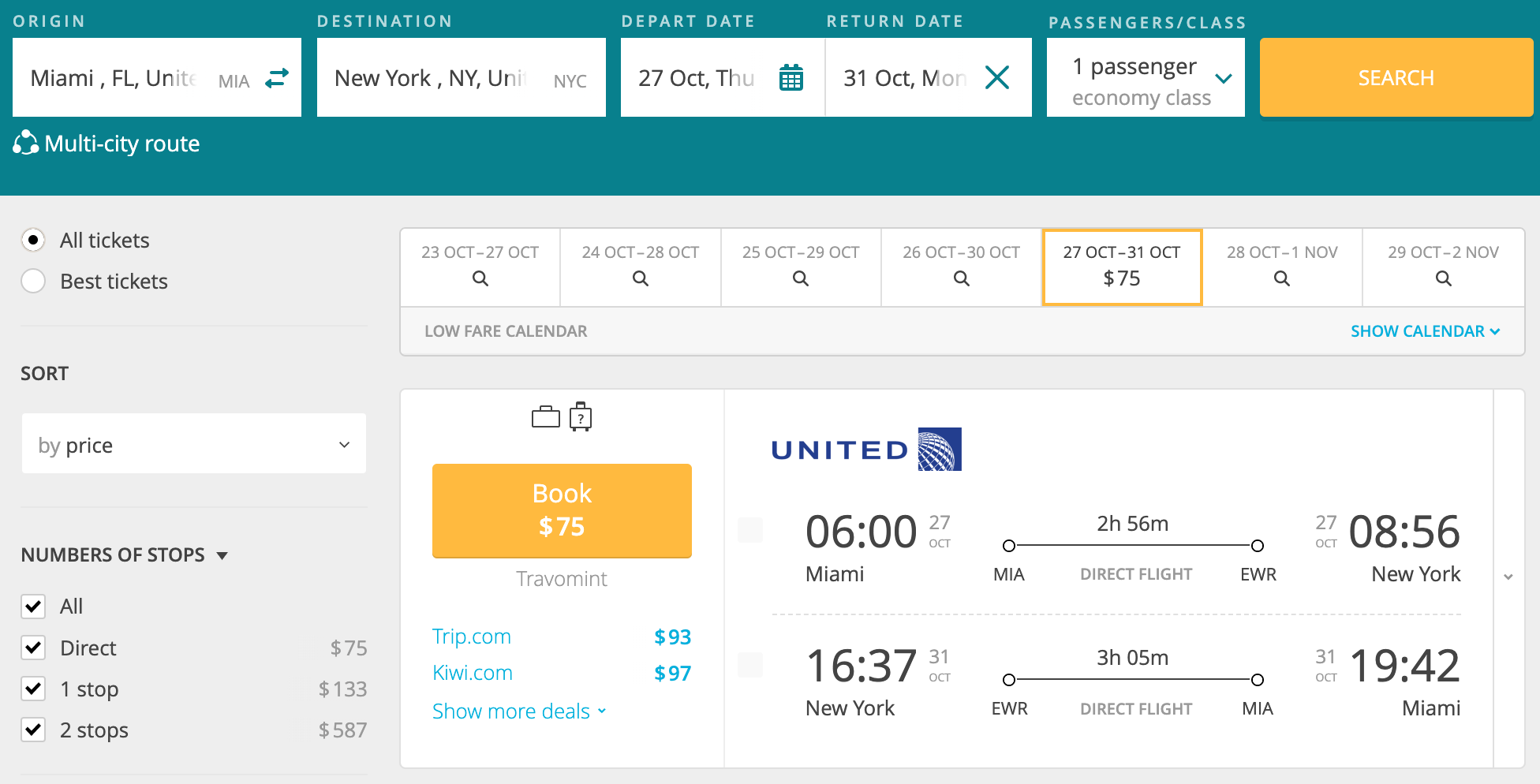This screenshot has height=784, width=1540.
Task: Open the depart date calendar icon
Action: [x=791, y=78]
